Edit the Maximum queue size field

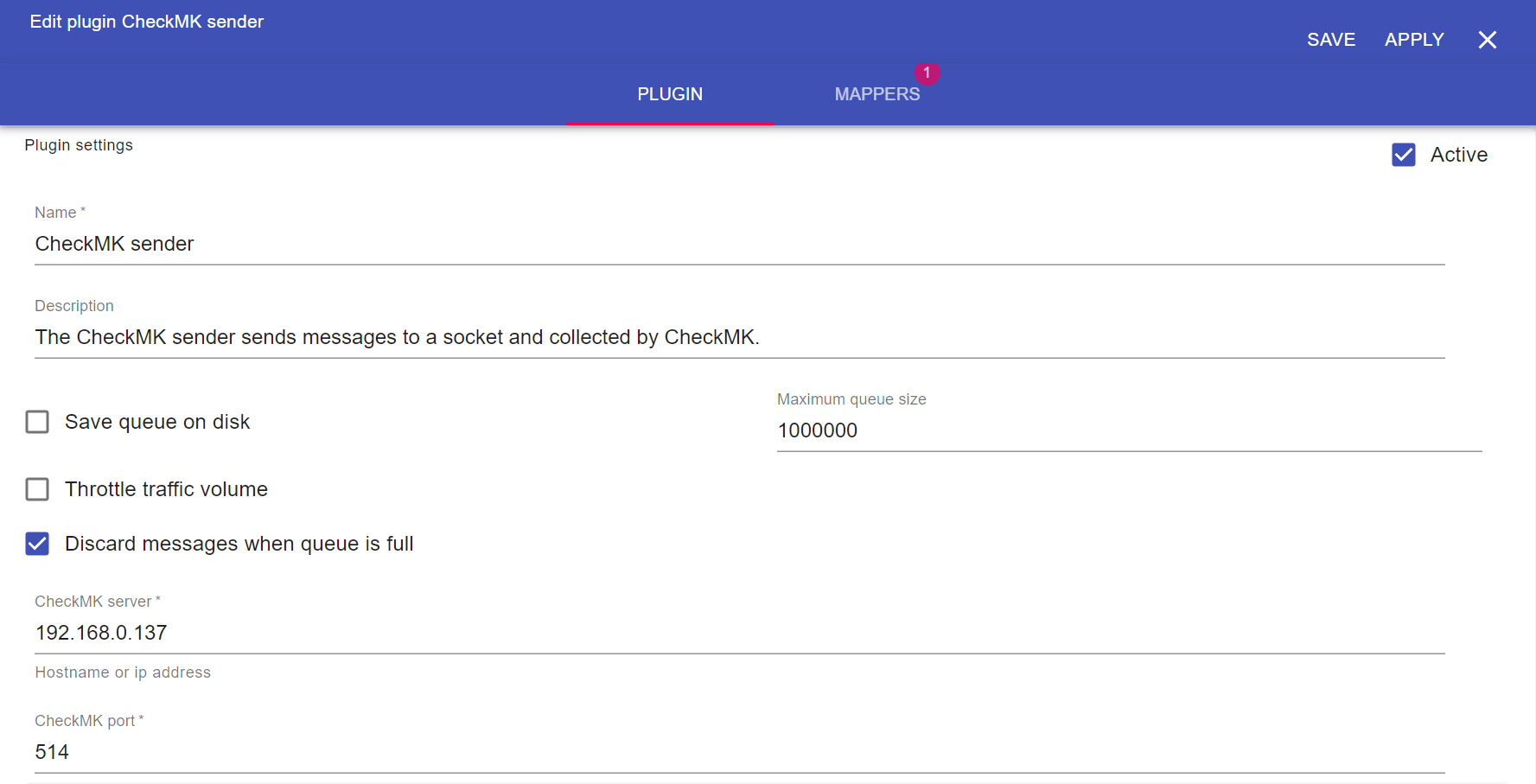(x=1128, y=430)
